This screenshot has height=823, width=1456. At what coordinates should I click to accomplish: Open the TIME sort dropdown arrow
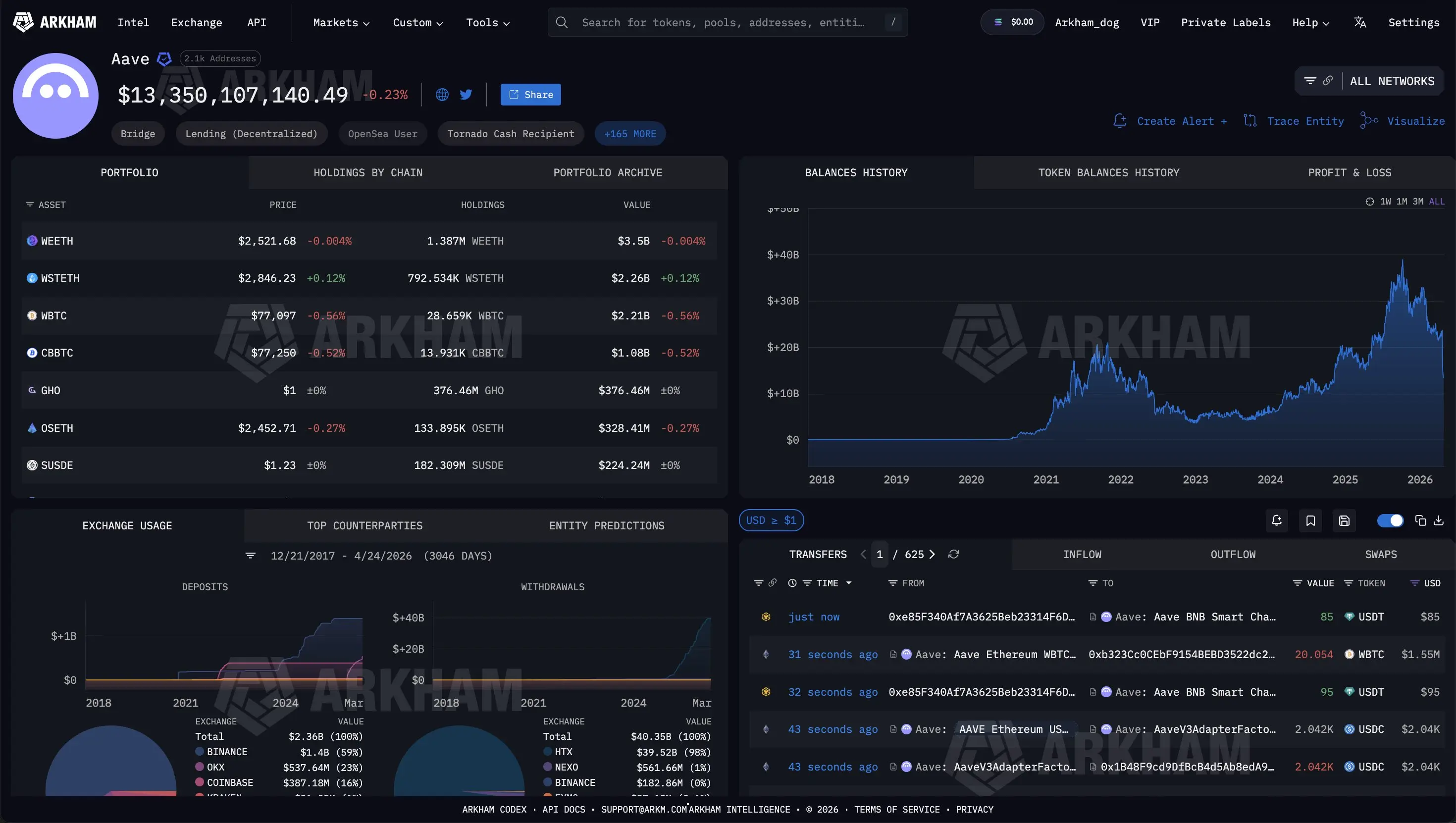click(848, 583)
